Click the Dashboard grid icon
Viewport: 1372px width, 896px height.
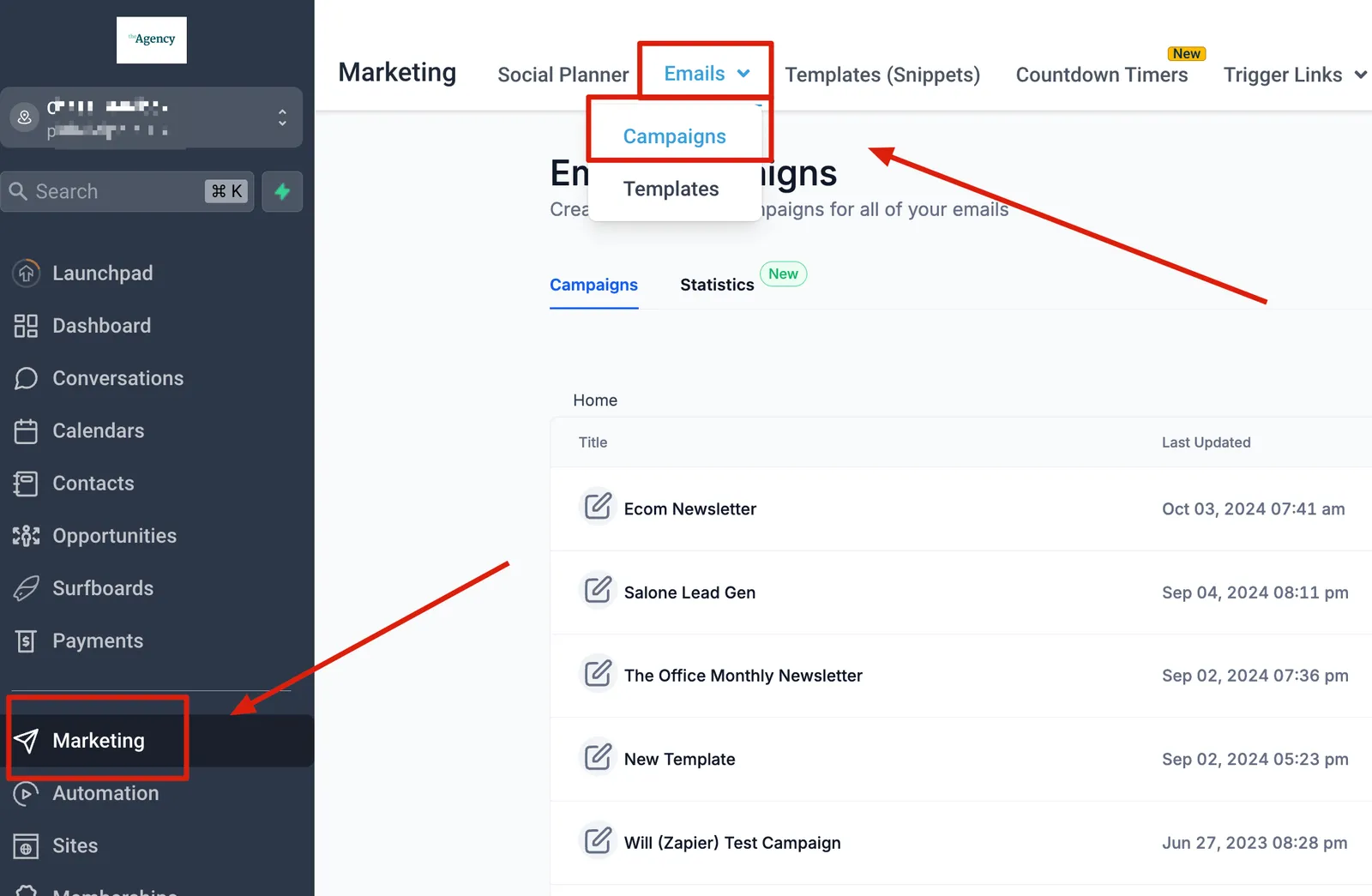tap(26, 326)
